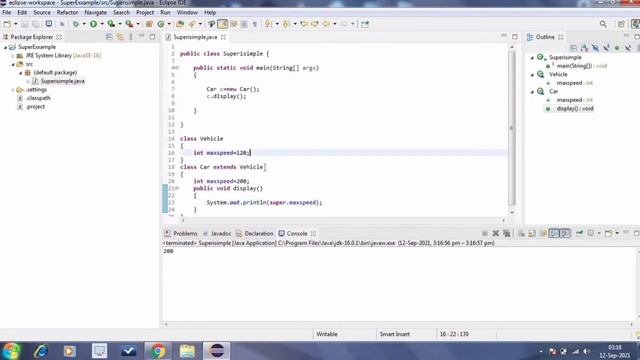Switch to the Problems tab
Screen dimensions: 640x360
coord(181,233)
